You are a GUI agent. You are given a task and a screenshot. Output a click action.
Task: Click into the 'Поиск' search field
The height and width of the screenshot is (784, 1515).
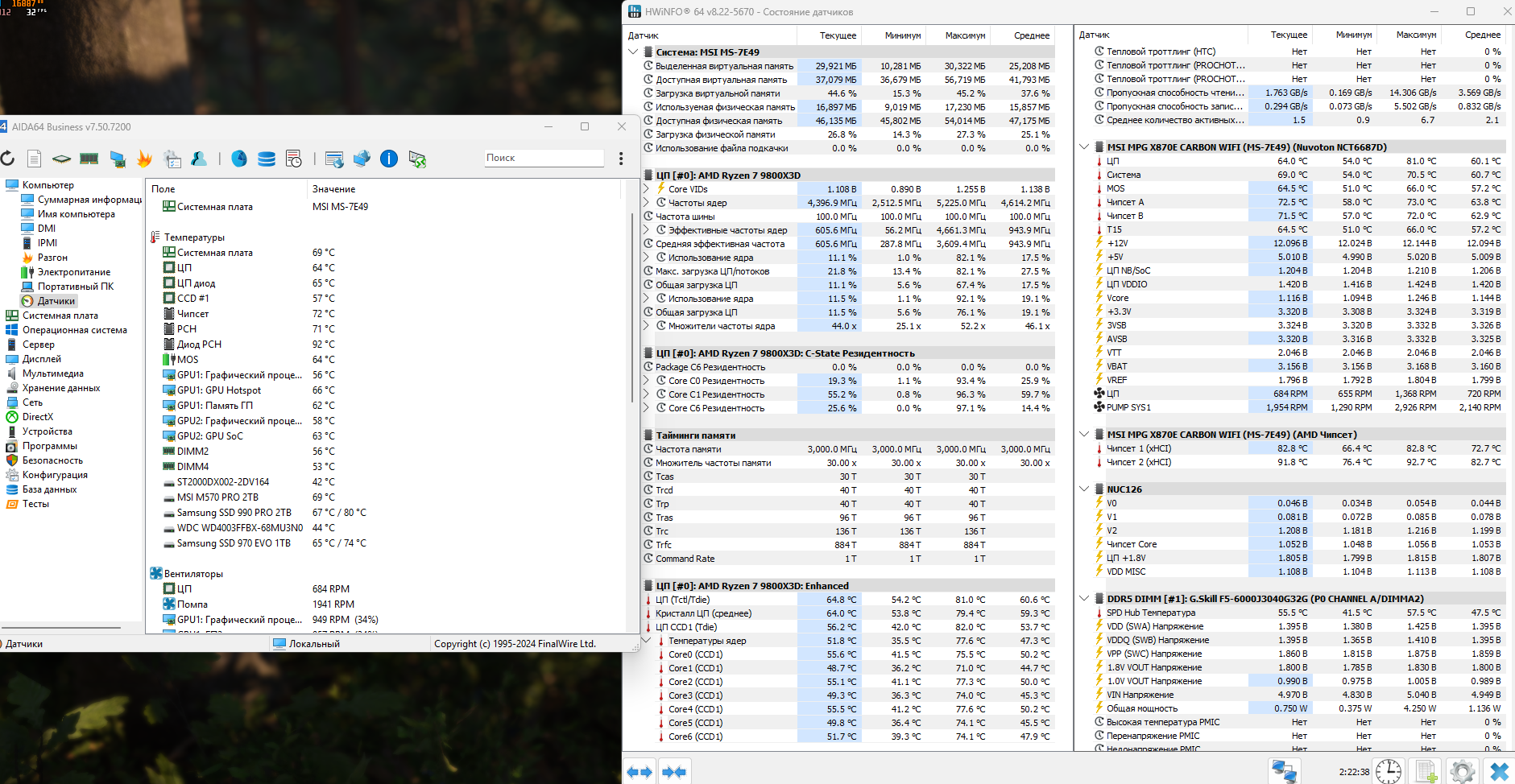544,159
